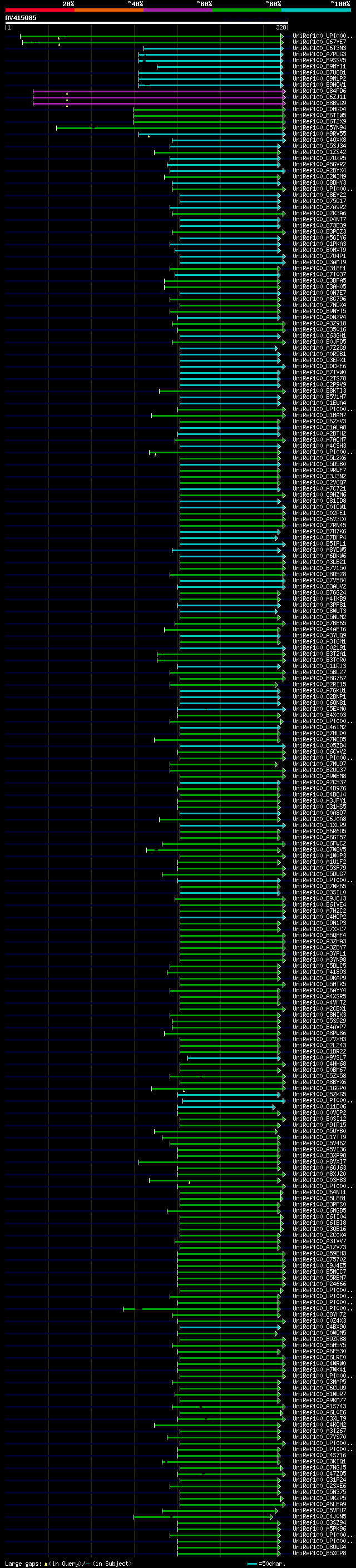356x1568 pixels.
Task: Click label UniRef100_B7A9R2
Action: click(x=319, y=207)
